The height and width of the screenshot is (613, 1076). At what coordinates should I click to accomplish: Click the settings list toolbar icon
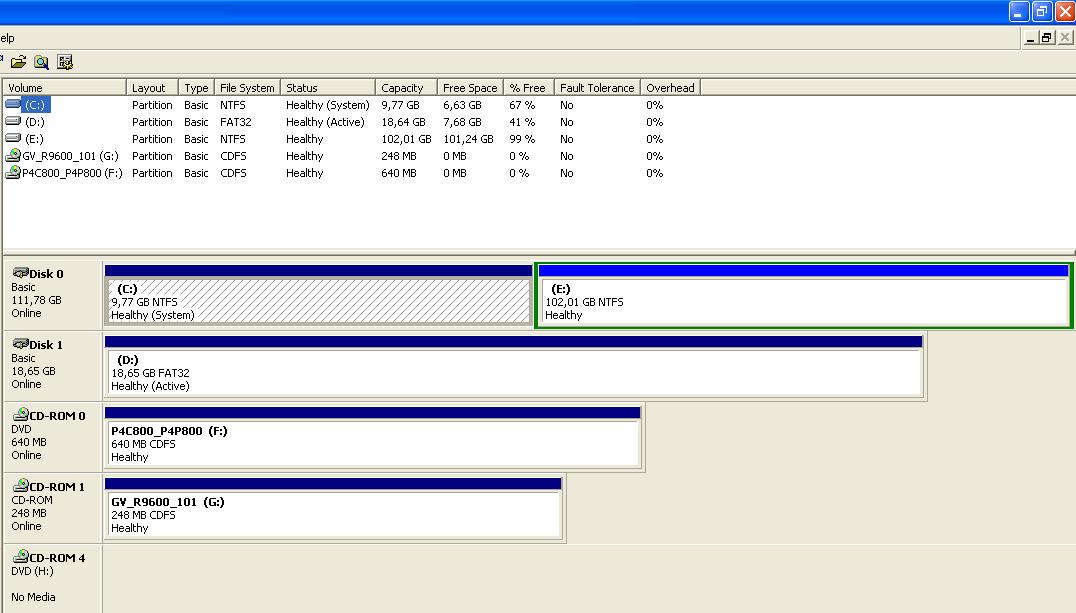65,62
